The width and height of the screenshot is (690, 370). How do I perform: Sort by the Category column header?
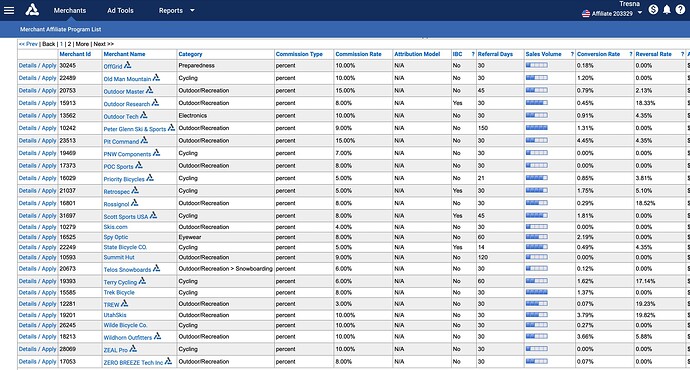(x=190, y=54)
